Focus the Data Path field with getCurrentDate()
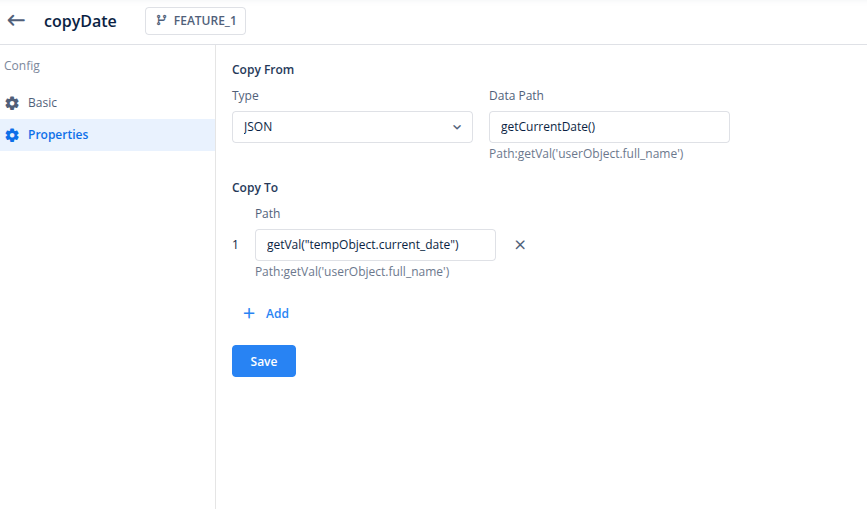867x509 pixels. 609,127
